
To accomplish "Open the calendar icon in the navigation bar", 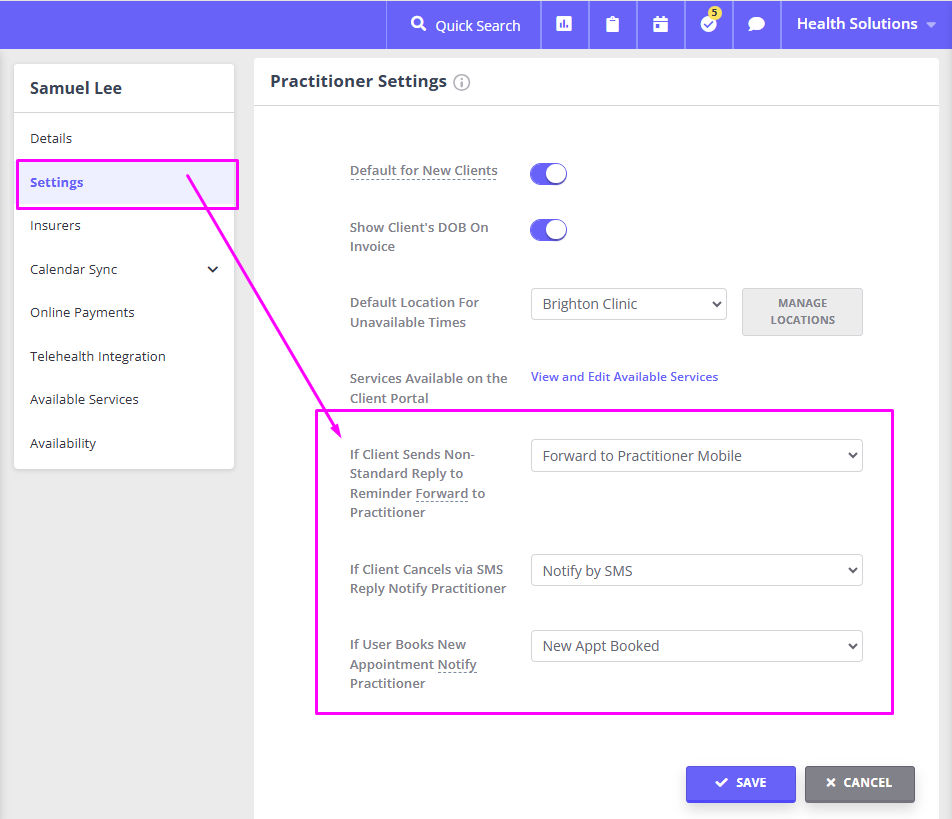I will click(660, 24).
